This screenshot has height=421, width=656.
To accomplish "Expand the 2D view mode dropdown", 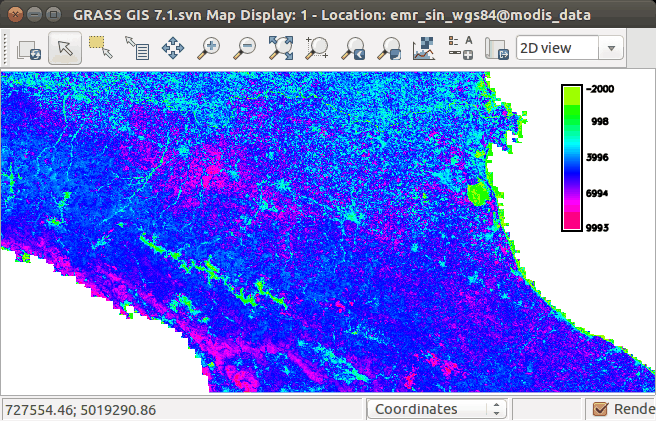I will point(569,48).
